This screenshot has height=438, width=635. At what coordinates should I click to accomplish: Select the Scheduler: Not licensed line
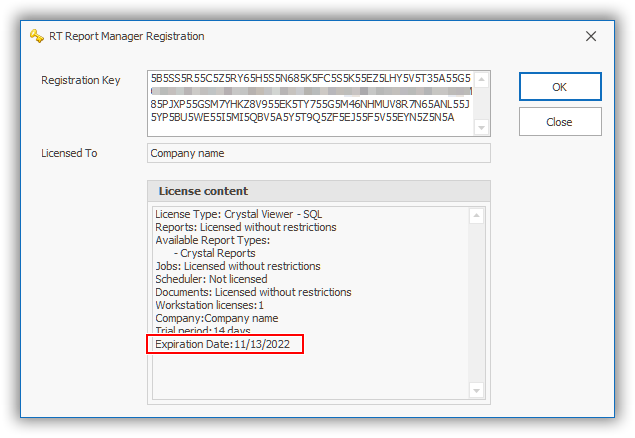pyautogui.click(x=211, y=279)
